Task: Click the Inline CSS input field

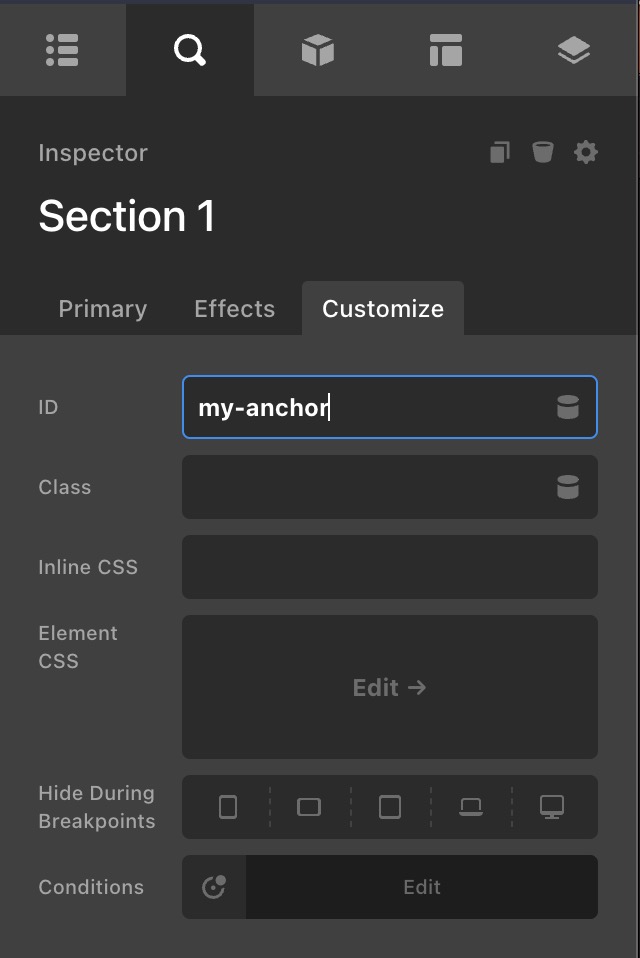Action: 389,567
